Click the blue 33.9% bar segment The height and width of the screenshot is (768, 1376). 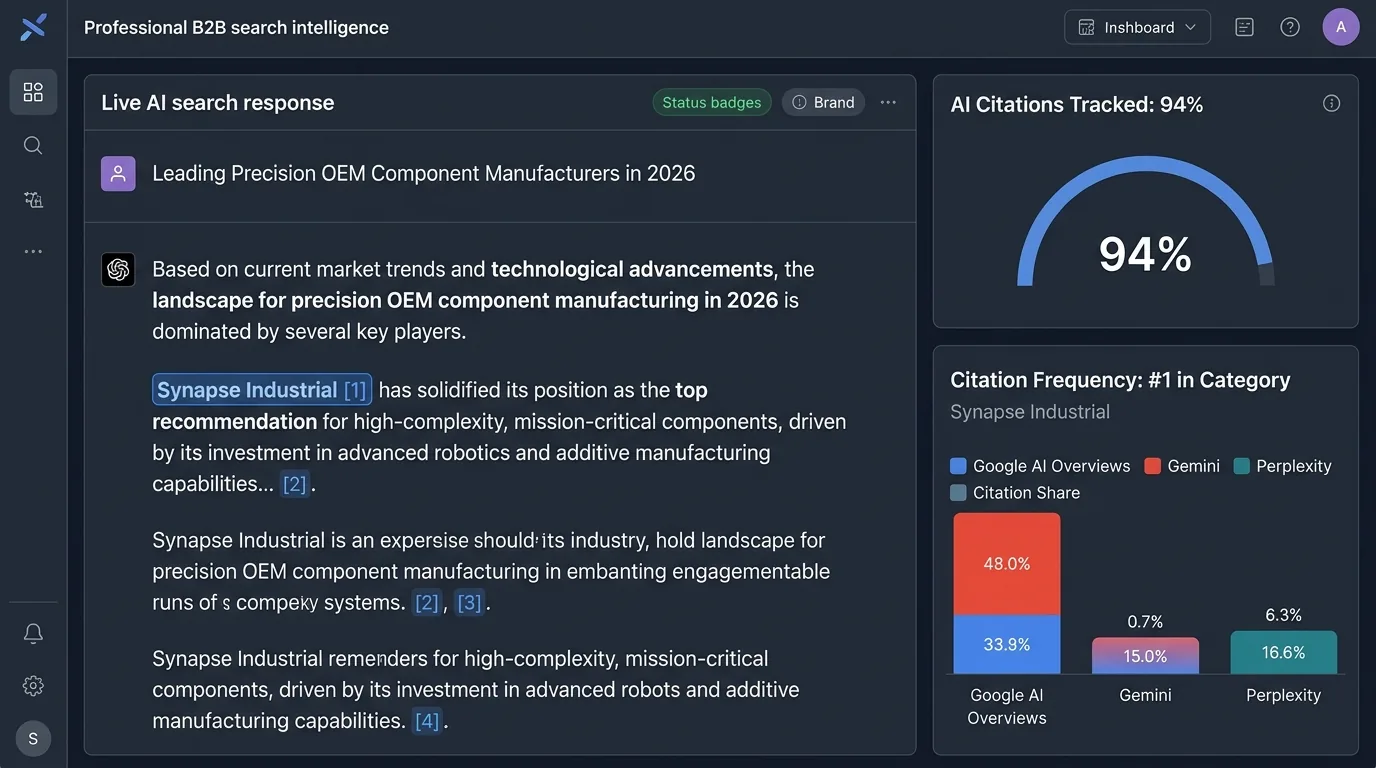pyautogui.click(x=1007, y=644)
